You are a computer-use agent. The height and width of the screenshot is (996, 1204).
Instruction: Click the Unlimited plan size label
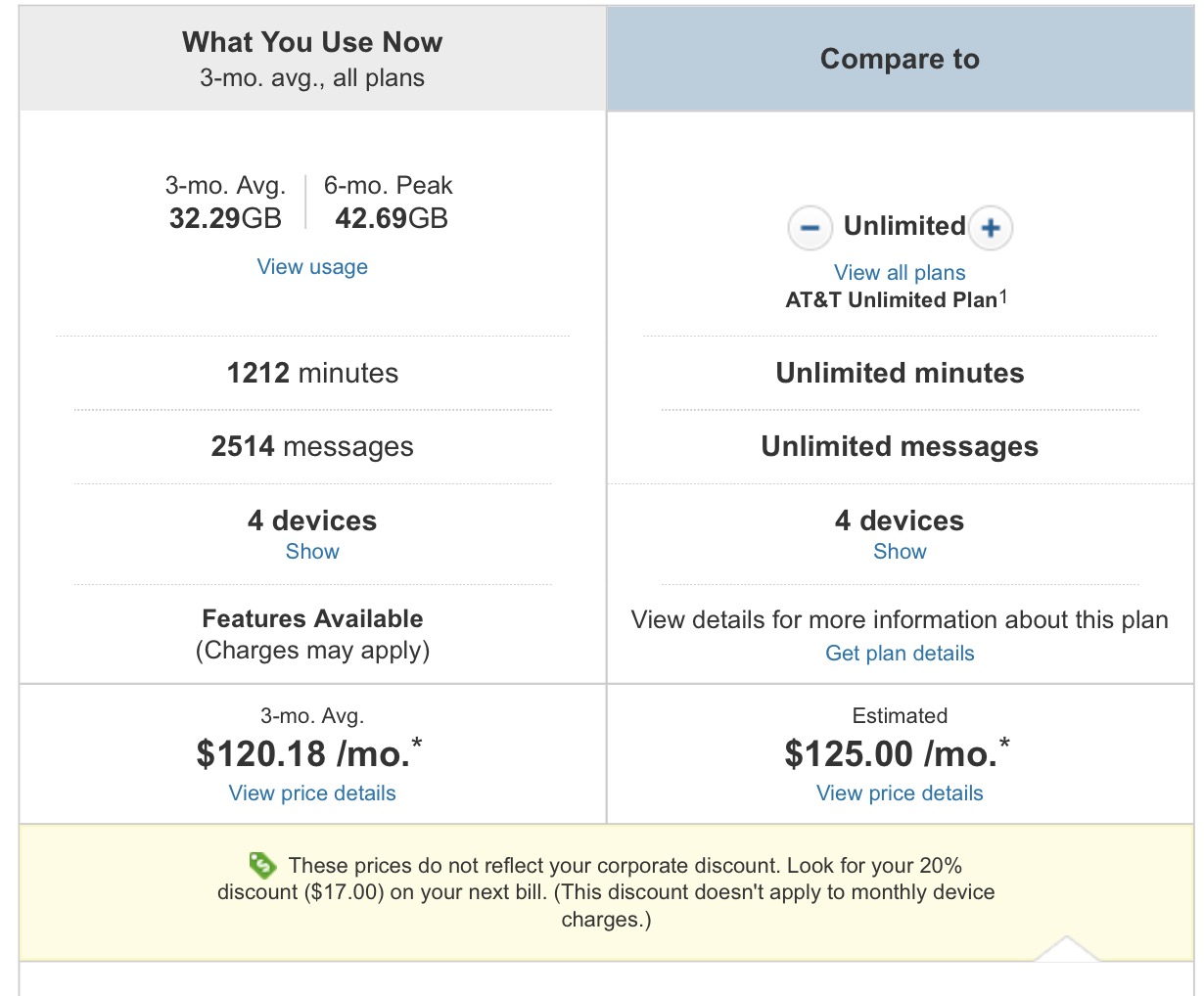point(904,226)
